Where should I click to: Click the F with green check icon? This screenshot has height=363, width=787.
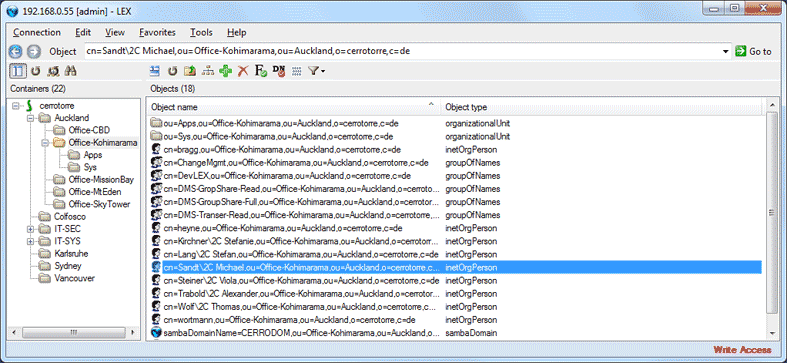pos(260,71)
